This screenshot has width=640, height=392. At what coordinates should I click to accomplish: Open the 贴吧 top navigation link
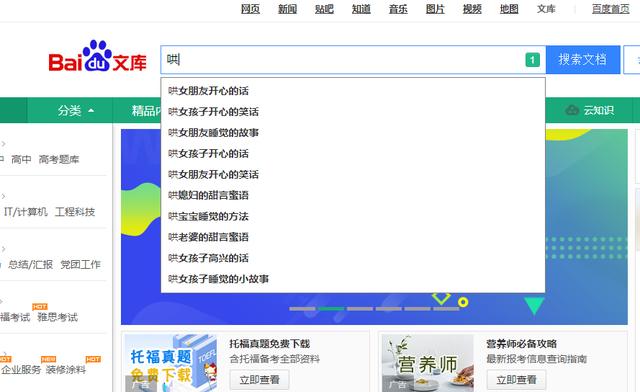coord(324,9)
